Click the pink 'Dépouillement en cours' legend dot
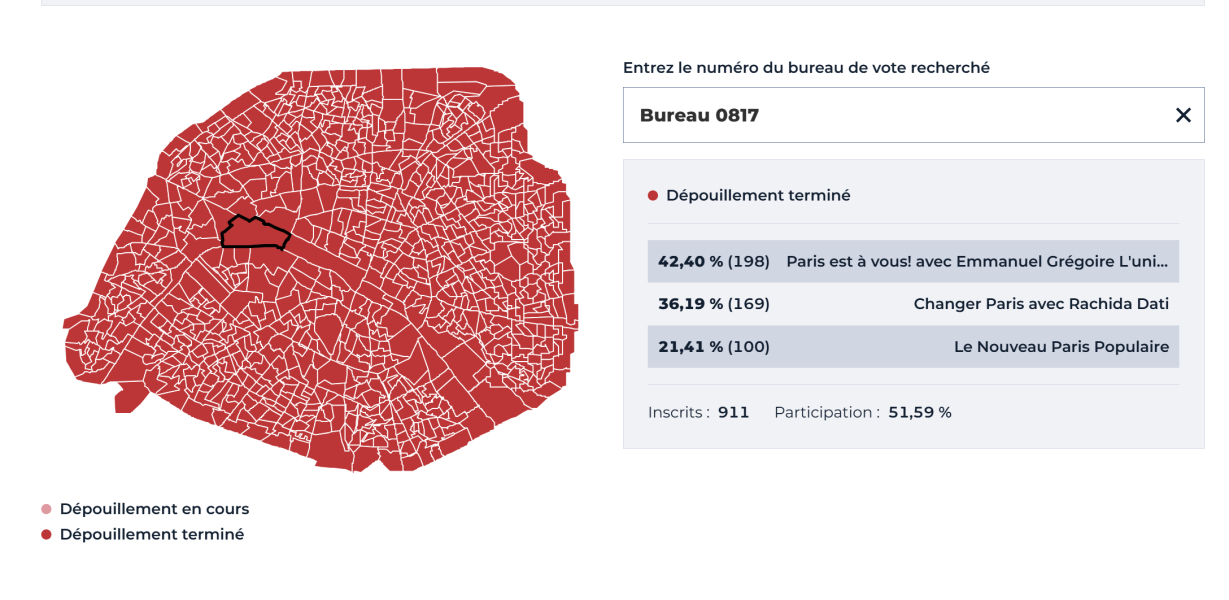This screenshot has width=1229, height=600. (46, 509)
